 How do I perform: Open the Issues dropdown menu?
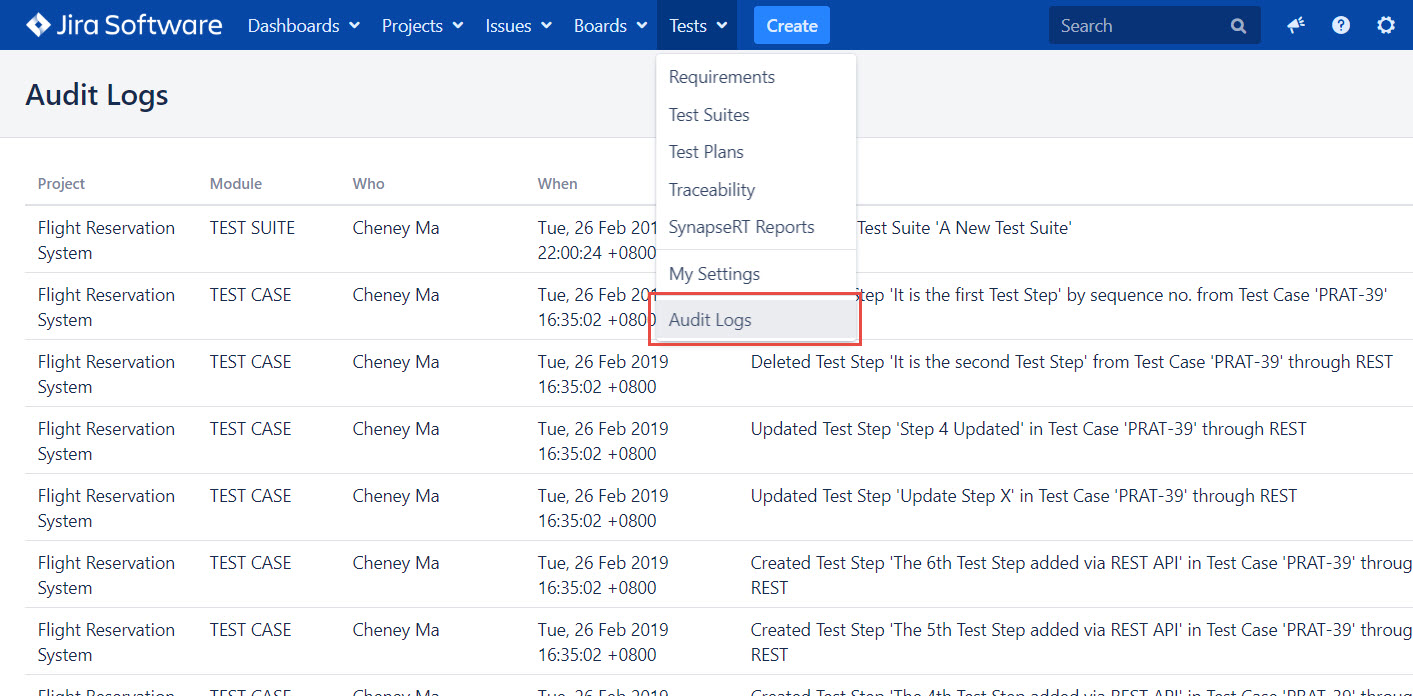coord(518,26)
